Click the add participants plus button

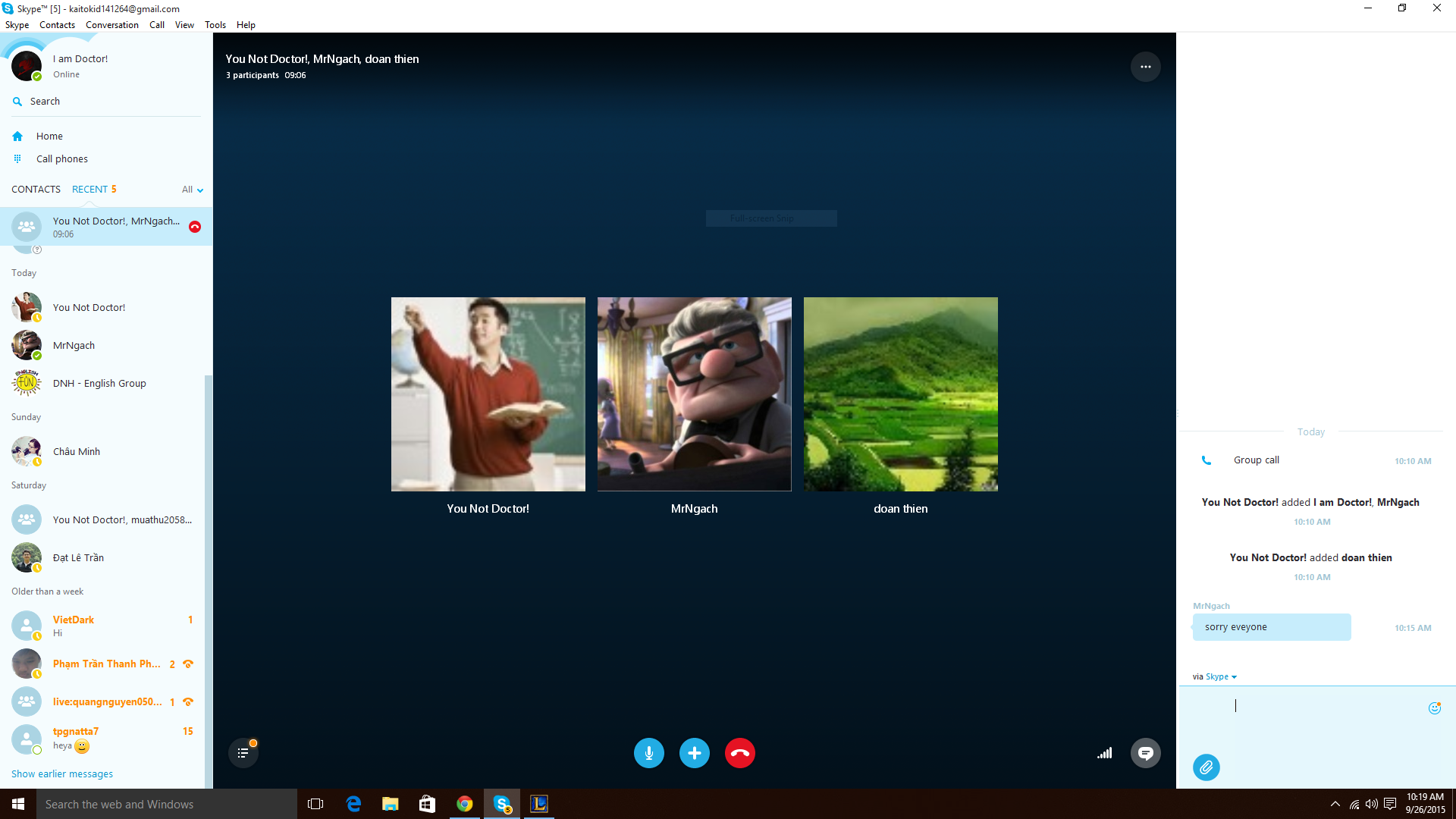[x=694, y=753]
